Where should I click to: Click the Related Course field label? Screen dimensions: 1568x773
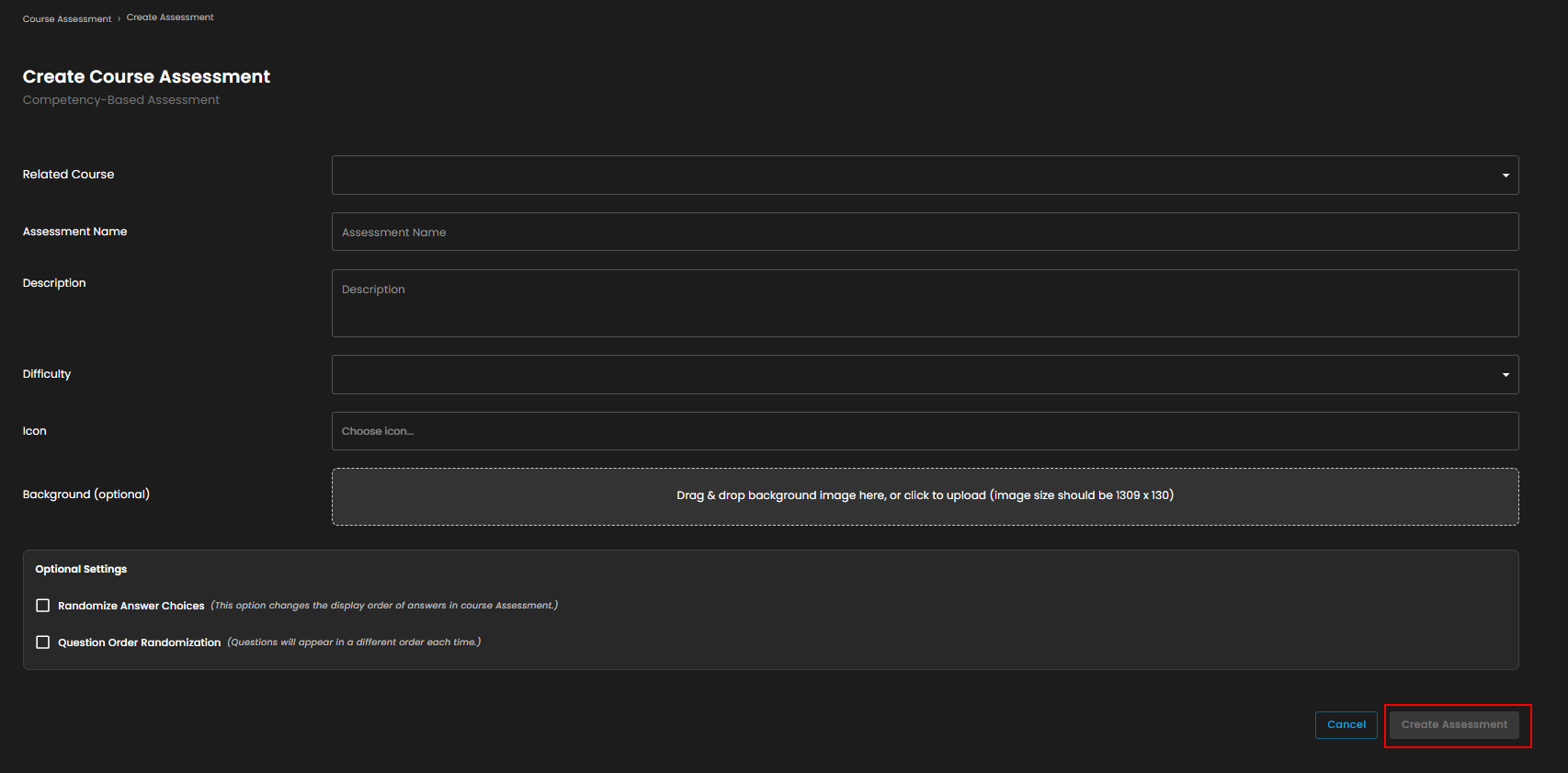(68, 175)
